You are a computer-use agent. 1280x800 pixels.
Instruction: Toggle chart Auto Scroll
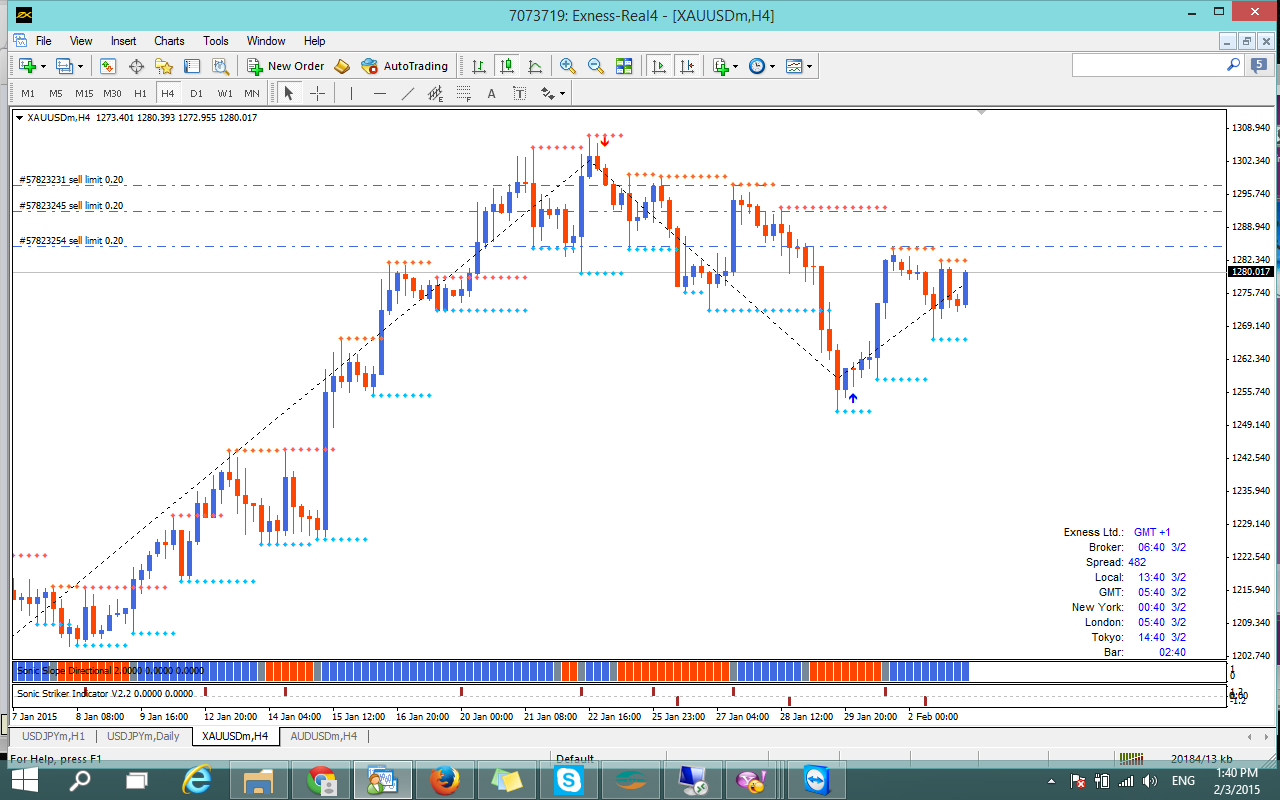659,66
